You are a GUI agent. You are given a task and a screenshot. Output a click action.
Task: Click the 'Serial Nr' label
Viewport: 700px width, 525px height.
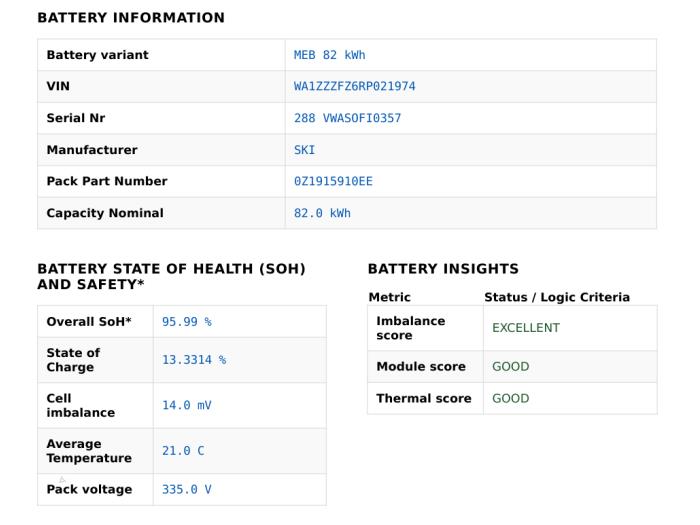point(75,118)
